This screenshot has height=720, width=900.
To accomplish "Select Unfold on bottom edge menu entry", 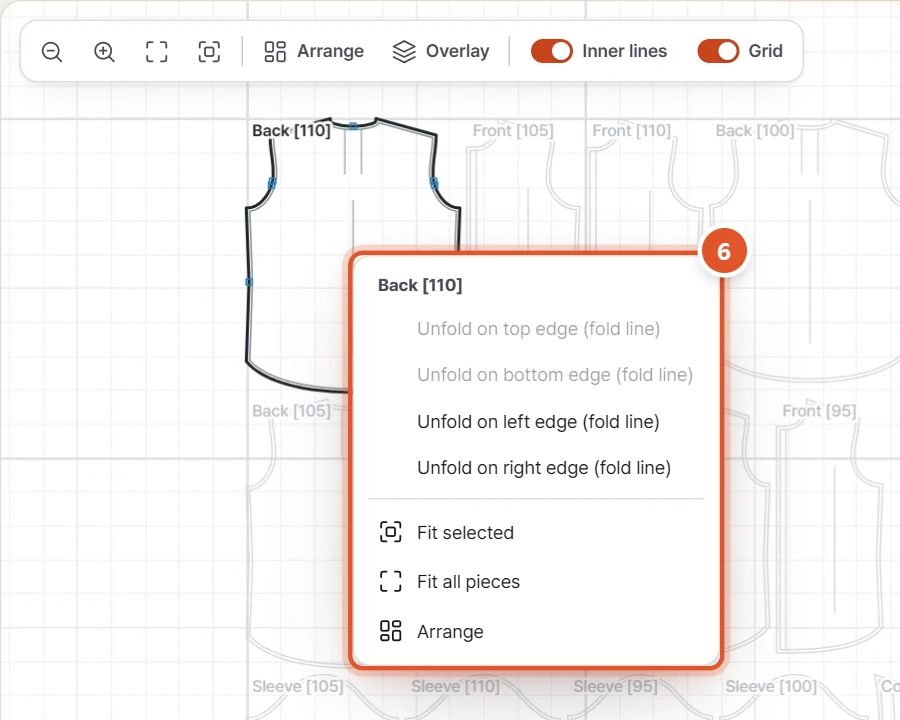I will point(536,374).
